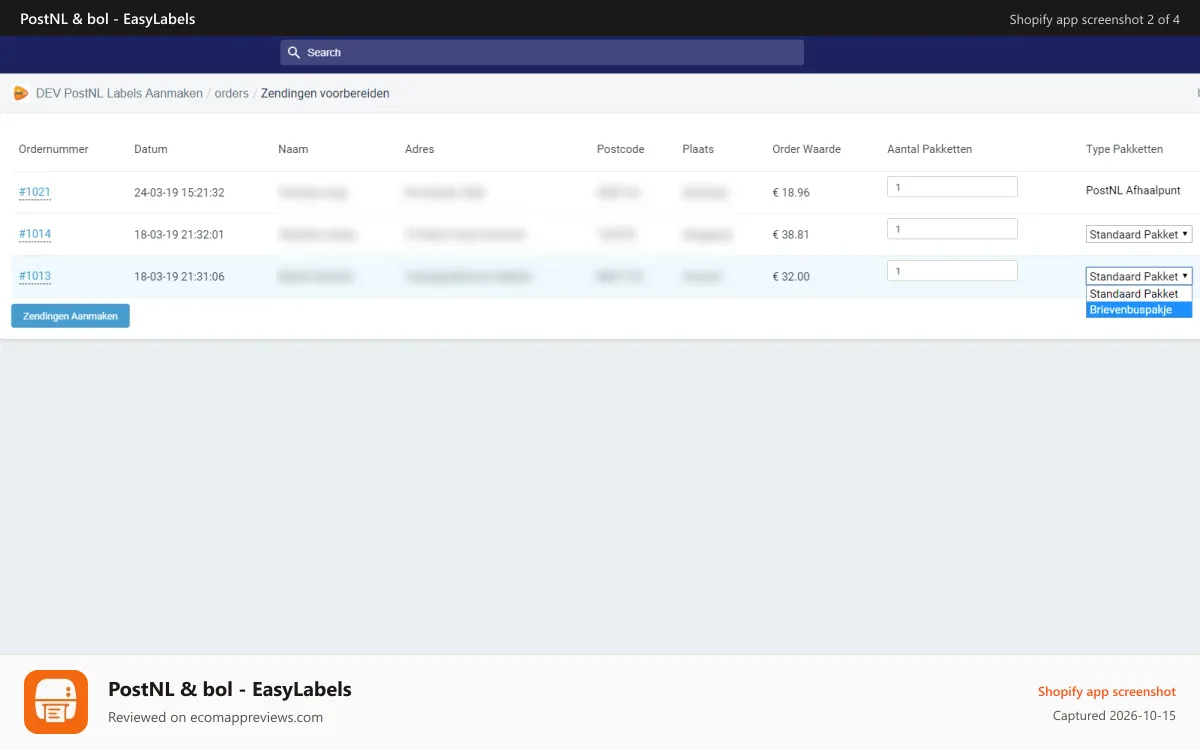Click date 24-03-19 15:21:32 cell
The image size is (1200, 750).
click(179, 193)
